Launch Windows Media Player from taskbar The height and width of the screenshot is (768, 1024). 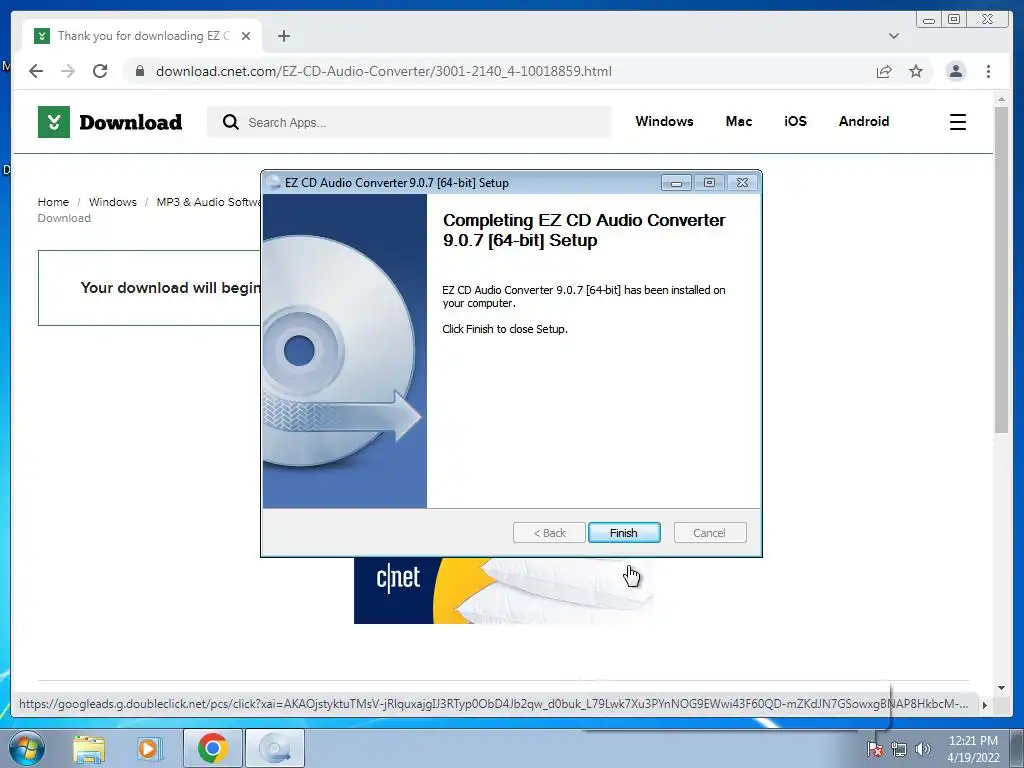click(148, 748)
